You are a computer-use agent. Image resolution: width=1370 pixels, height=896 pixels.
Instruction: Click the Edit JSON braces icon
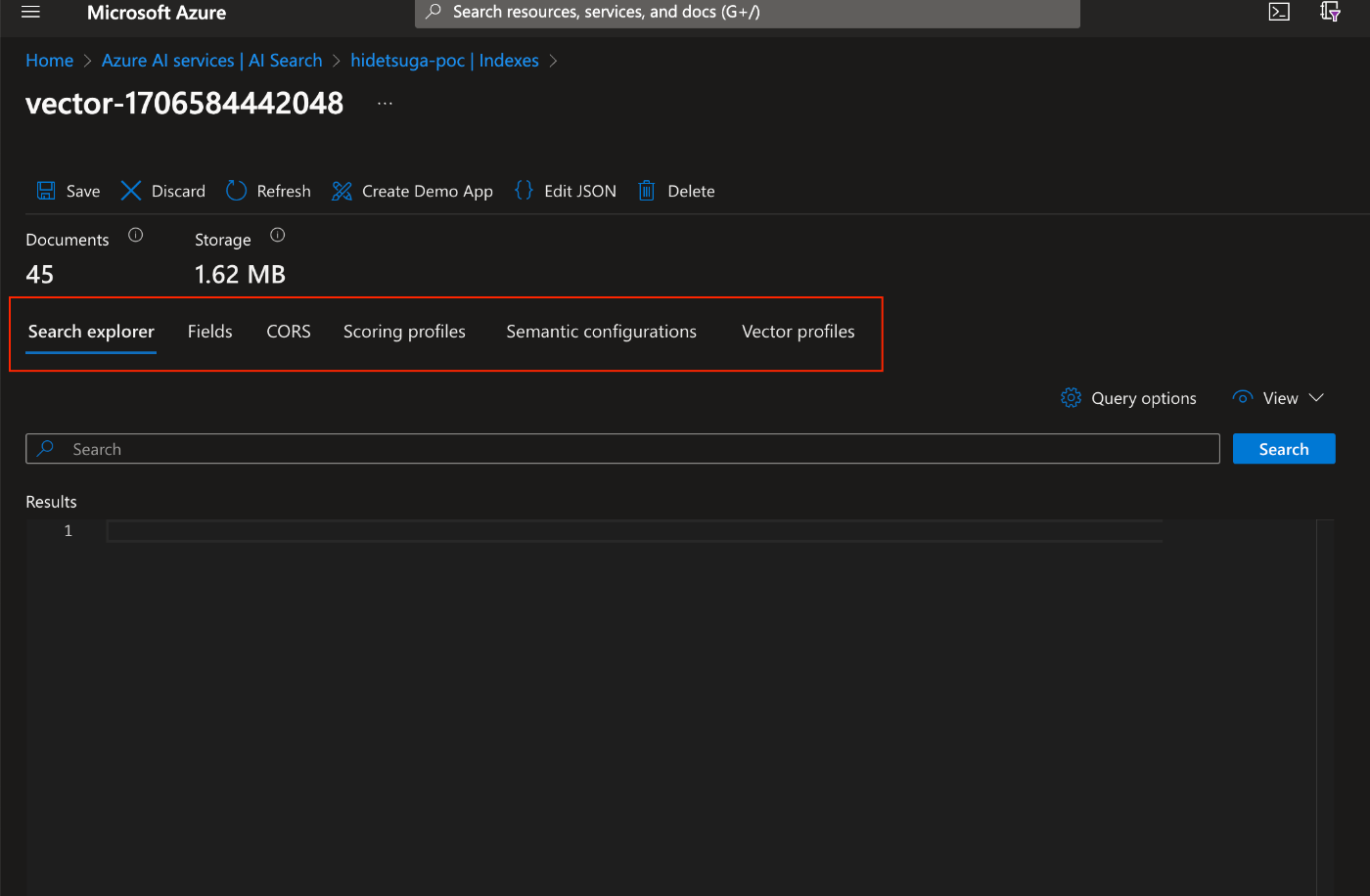pyautogui.click(x=524, y=191)
